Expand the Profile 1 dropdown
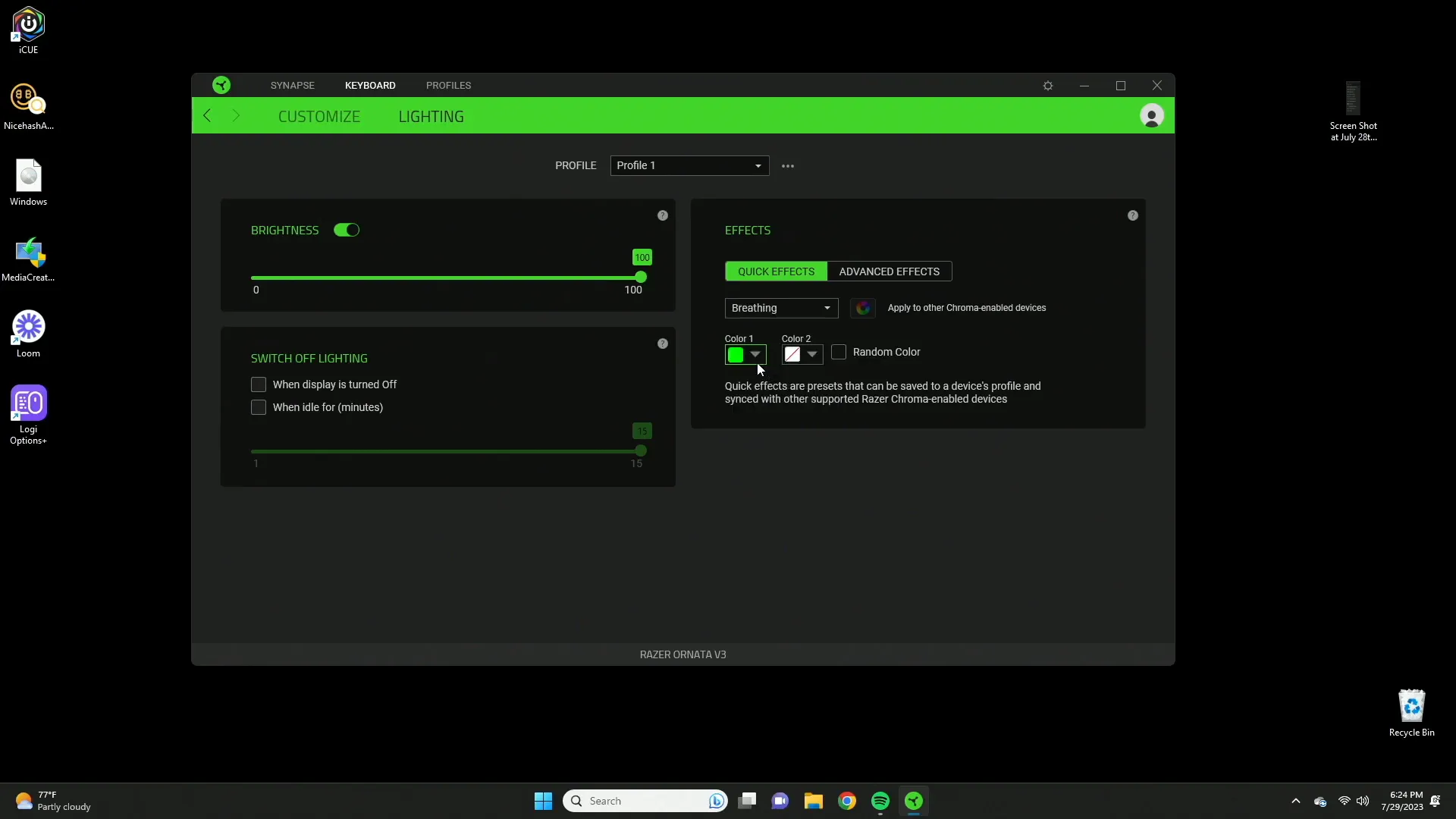Image resolution: width=1456 pixels, height=819 pixels. [x=689, y=166]
